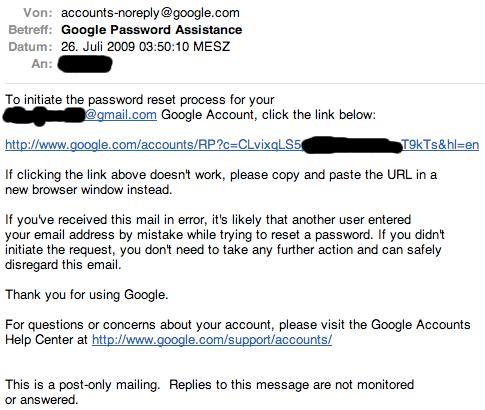Image resolution: width=485 pixels, height=410 pixels.
Task: Click the An header label
Action: (x=42, y=64)
